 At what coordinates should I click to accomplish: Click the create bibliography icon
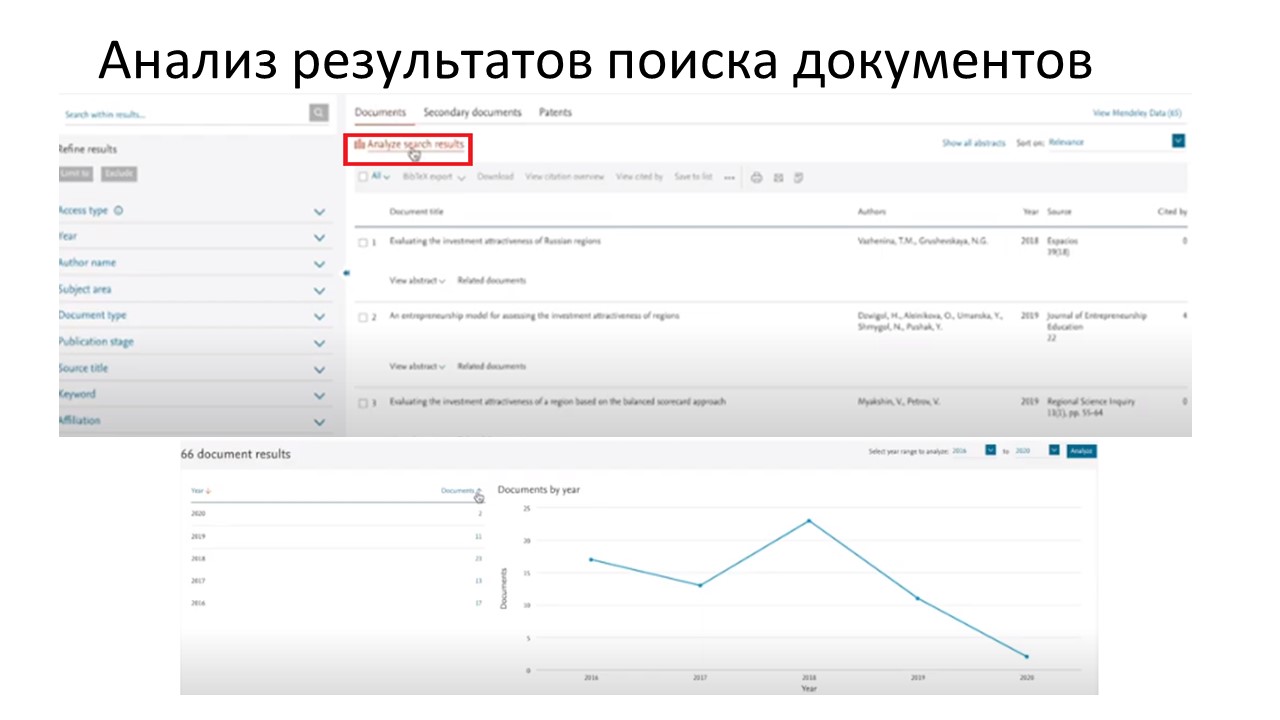tap(799, 178)
